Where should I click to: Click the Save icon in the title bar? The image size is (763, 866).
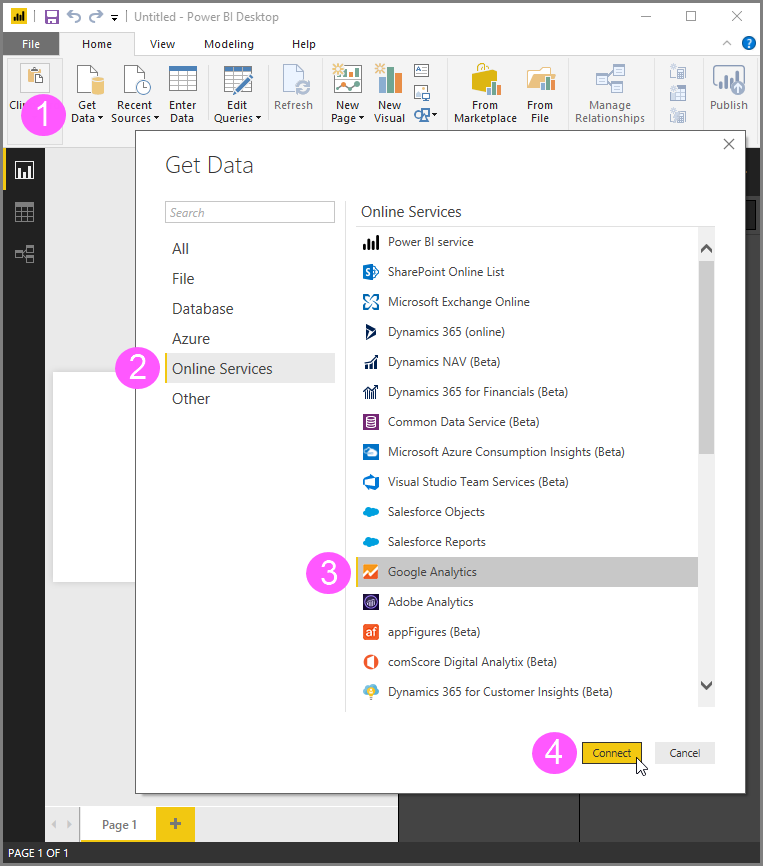[x=52, y=17]
